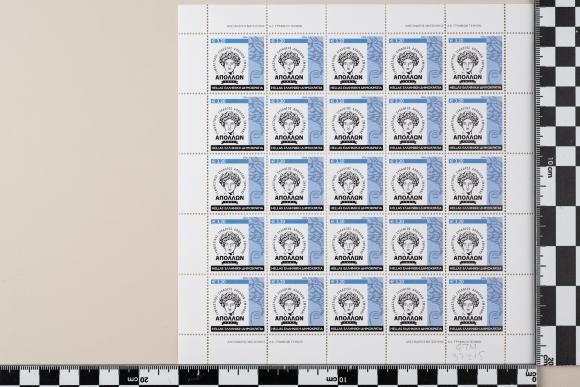Select the first stamp in the top row
Viewport: 580px width, 387px height.
click(x=237, y=64)
